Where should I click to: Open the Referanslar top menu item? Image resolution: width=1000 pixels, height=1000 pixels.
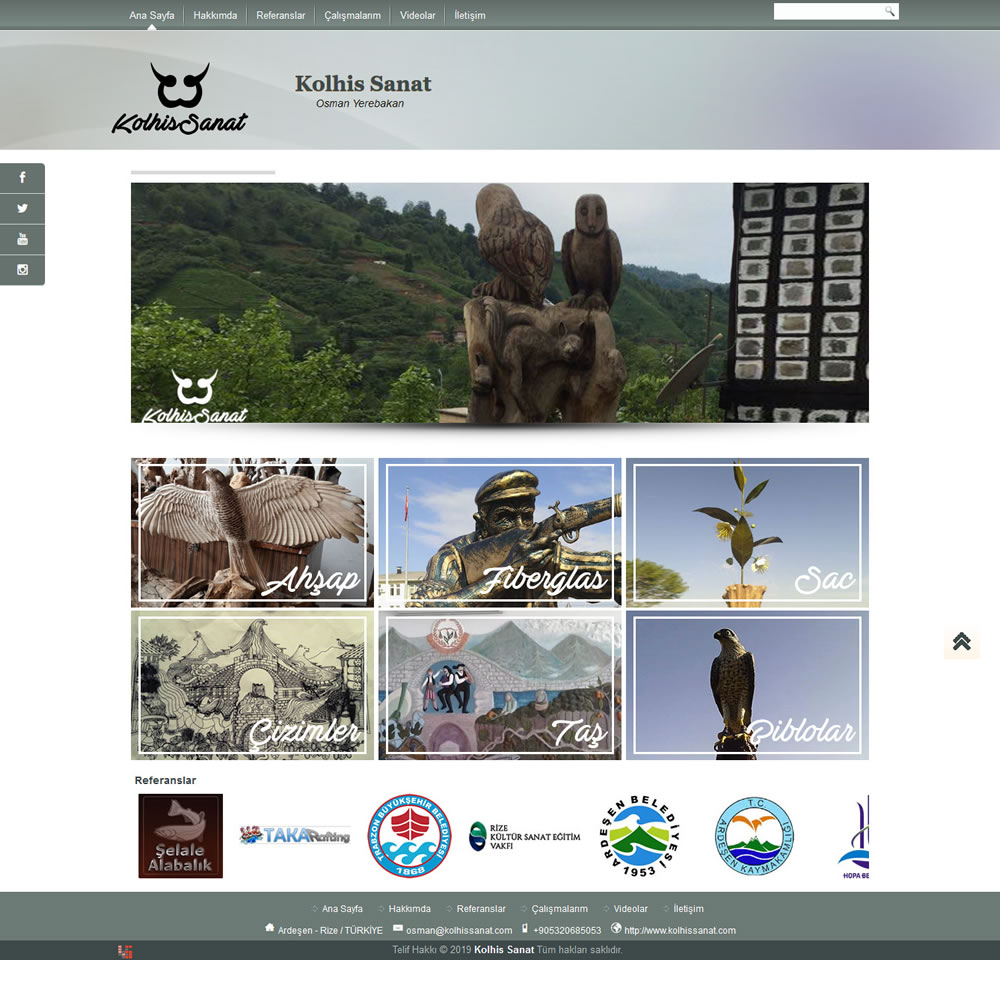281,15
